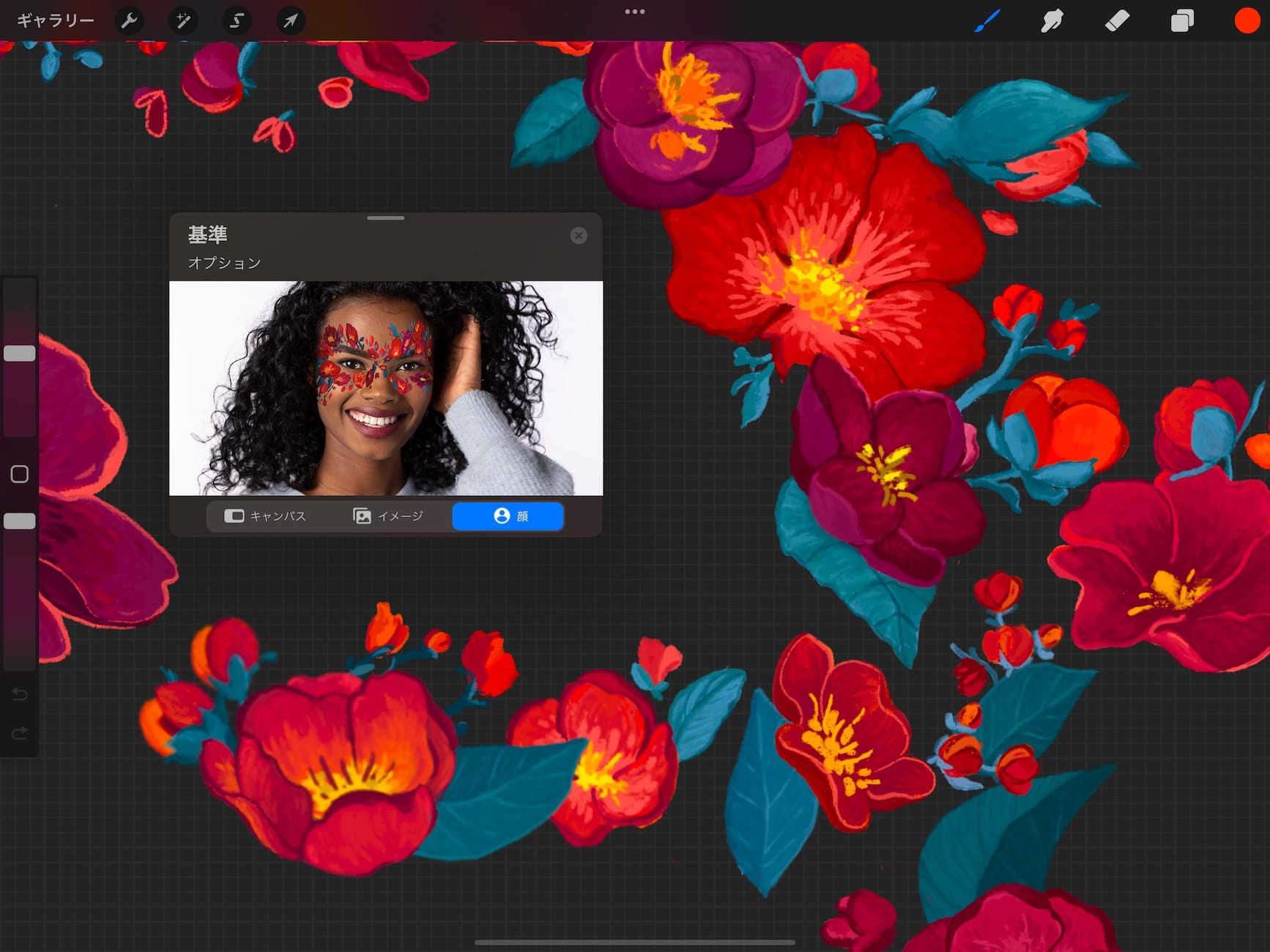Open the active color disc

coord(1247,21)
